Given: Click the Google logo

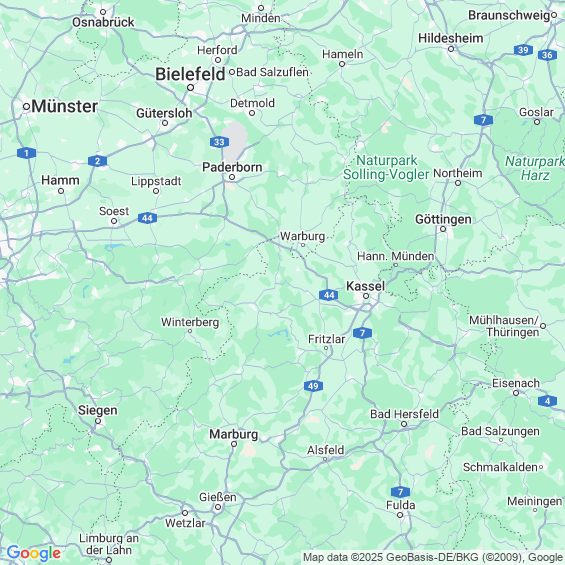Looking at the screenshot, I should click(34, 553).
